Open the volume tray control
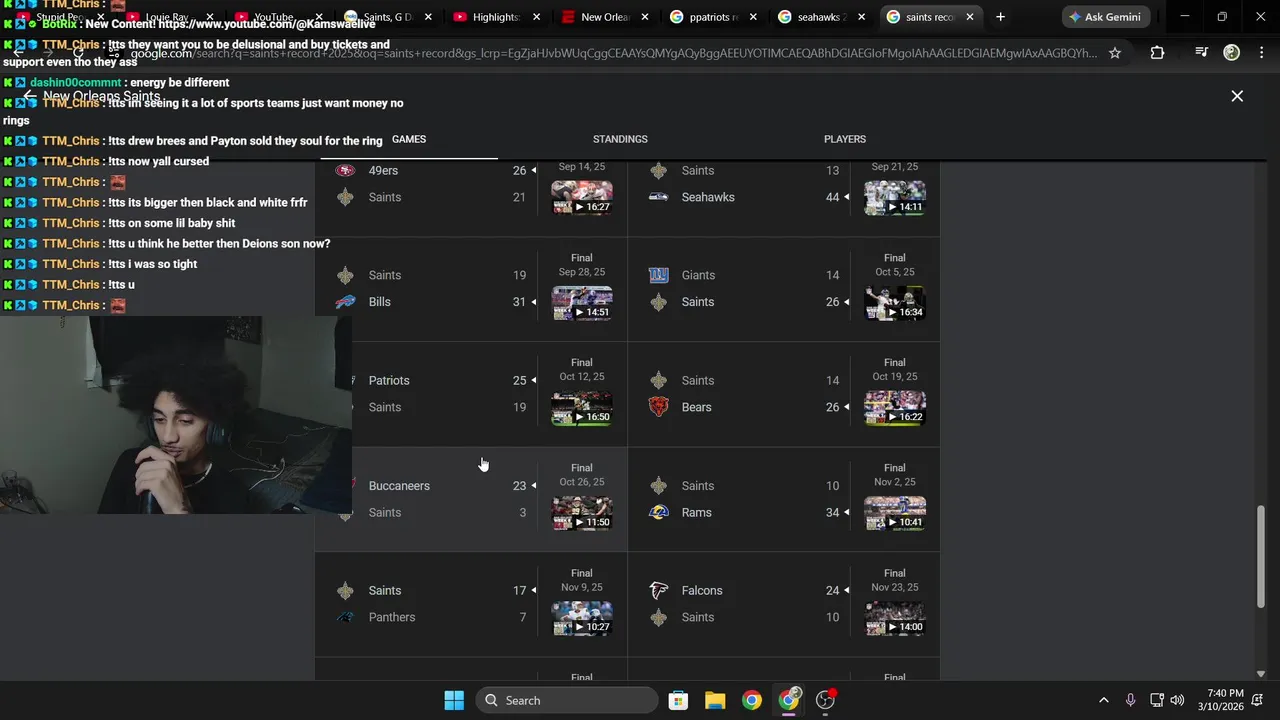Viewport: 1280px width, 720px height. (1177, 700)
